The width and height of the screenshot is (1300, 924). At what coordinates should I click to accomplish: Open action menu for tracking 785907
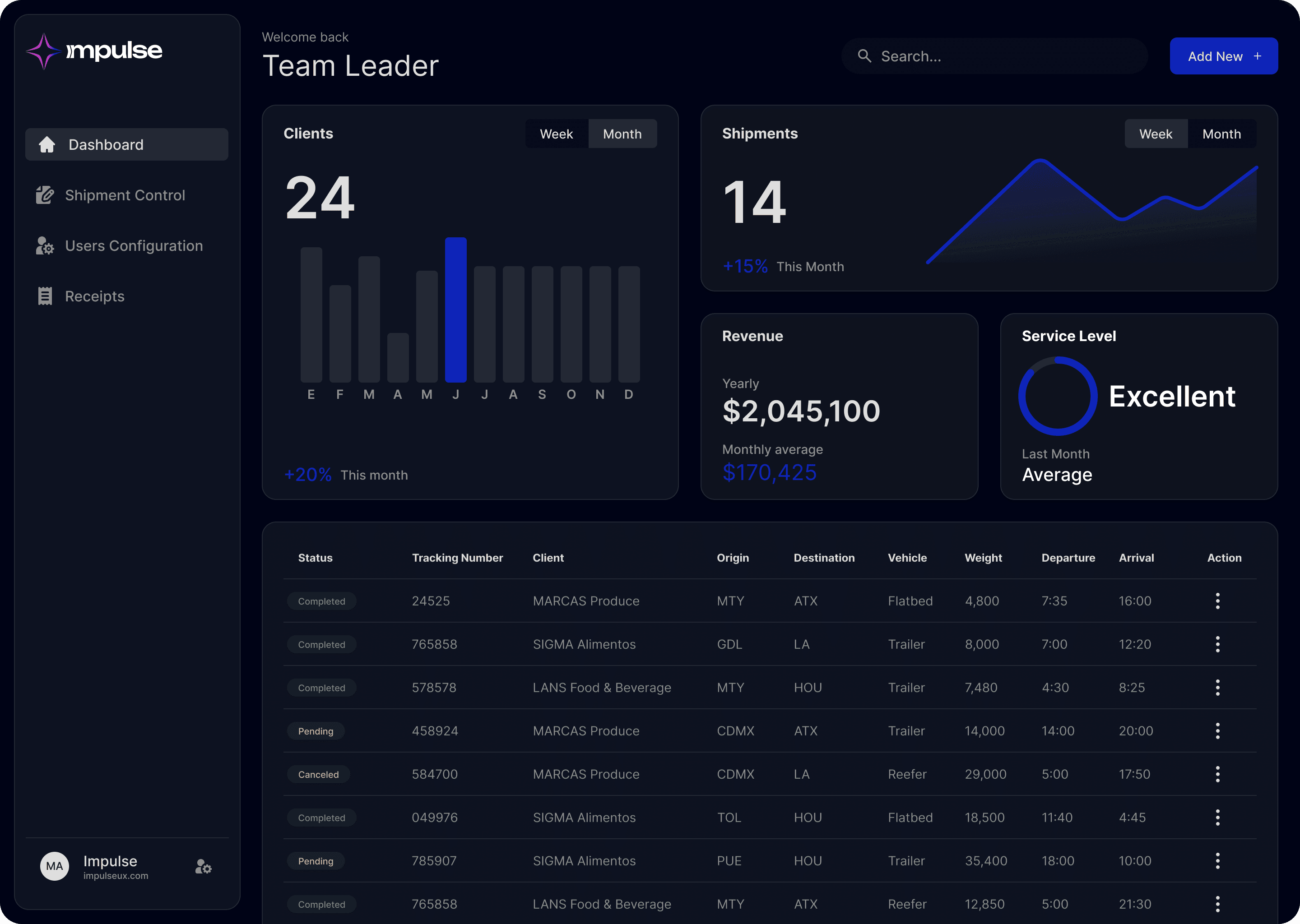[1217, 861]
